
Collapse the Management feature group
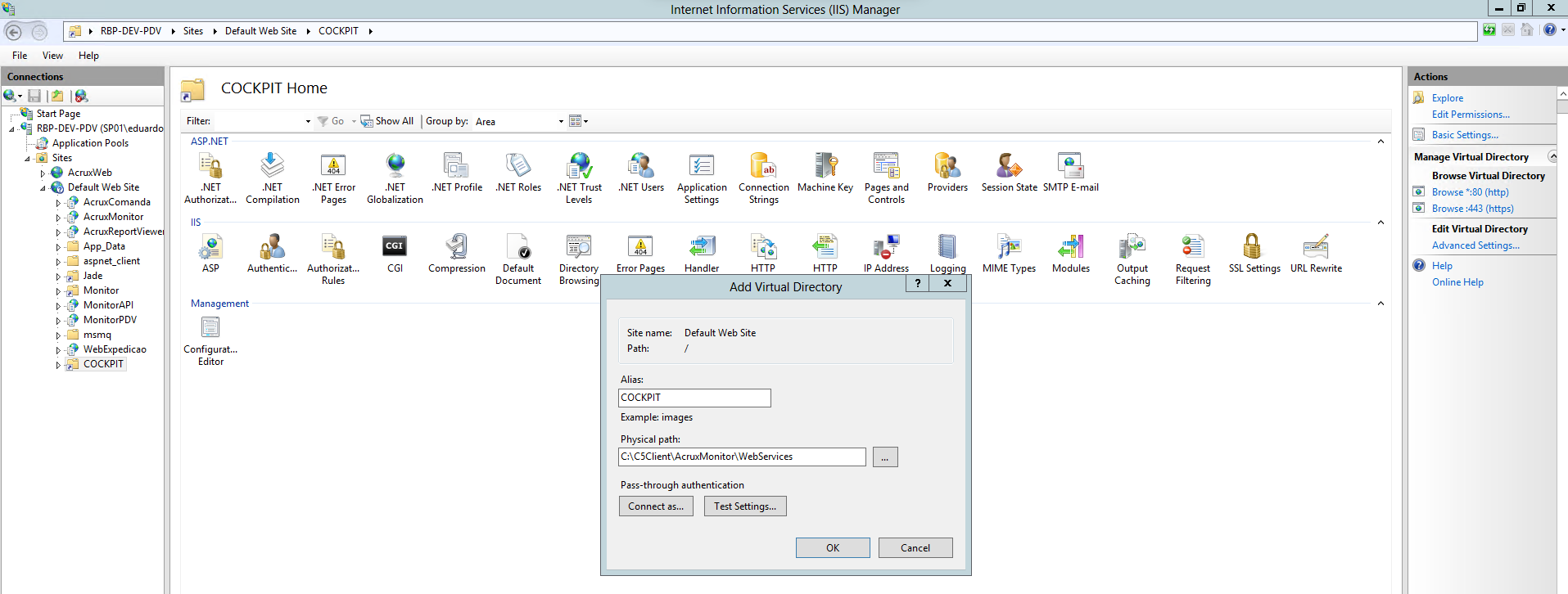point(1380,304)
